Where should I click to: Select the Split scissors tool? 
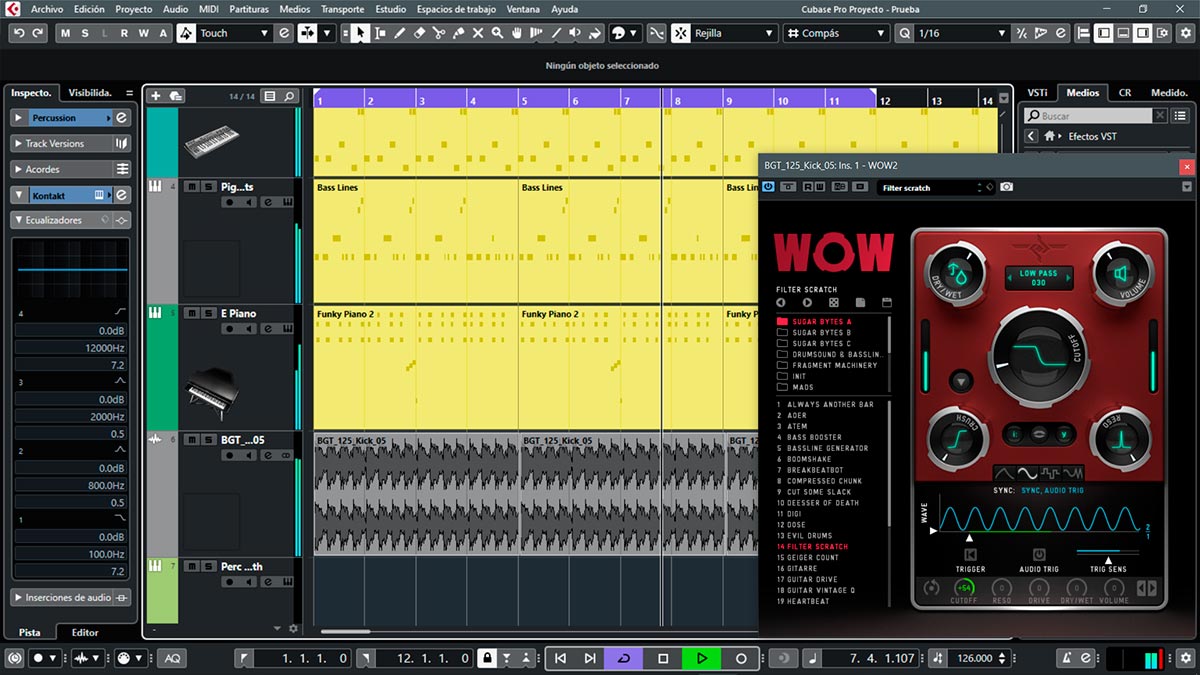pyautogui.click(x=439, y=33)
